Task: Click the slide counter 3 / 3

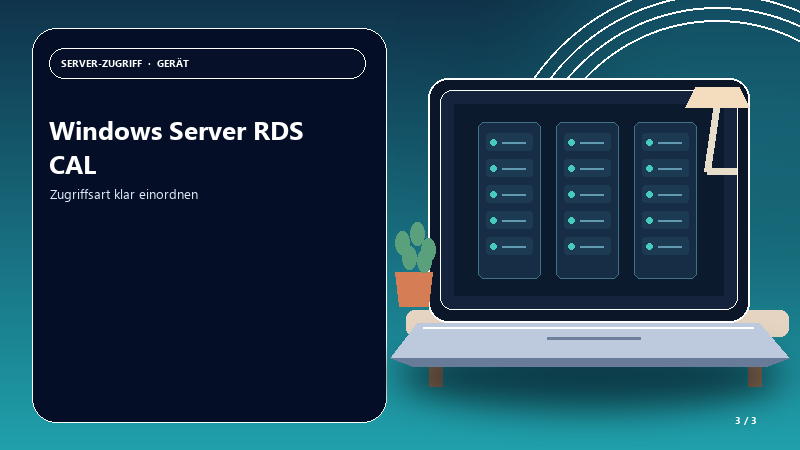Action: [745, 421]
